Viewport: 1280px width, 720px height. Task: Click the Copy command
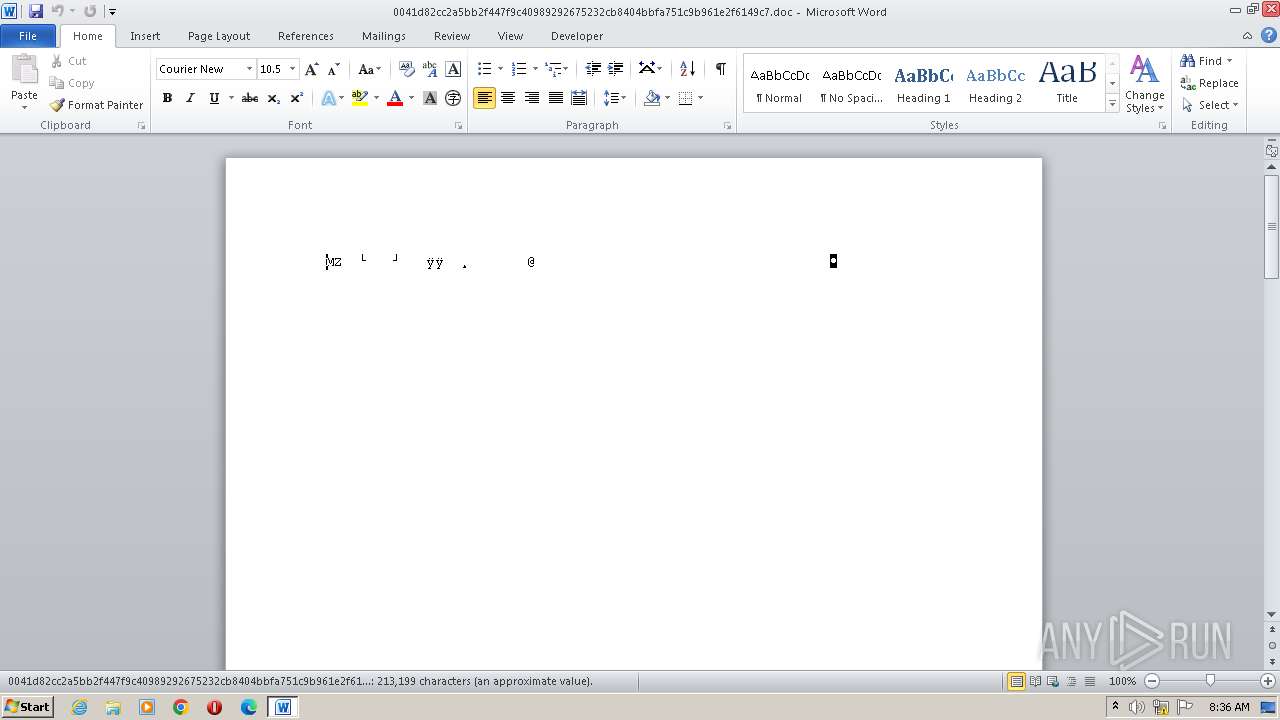[72, 83]
